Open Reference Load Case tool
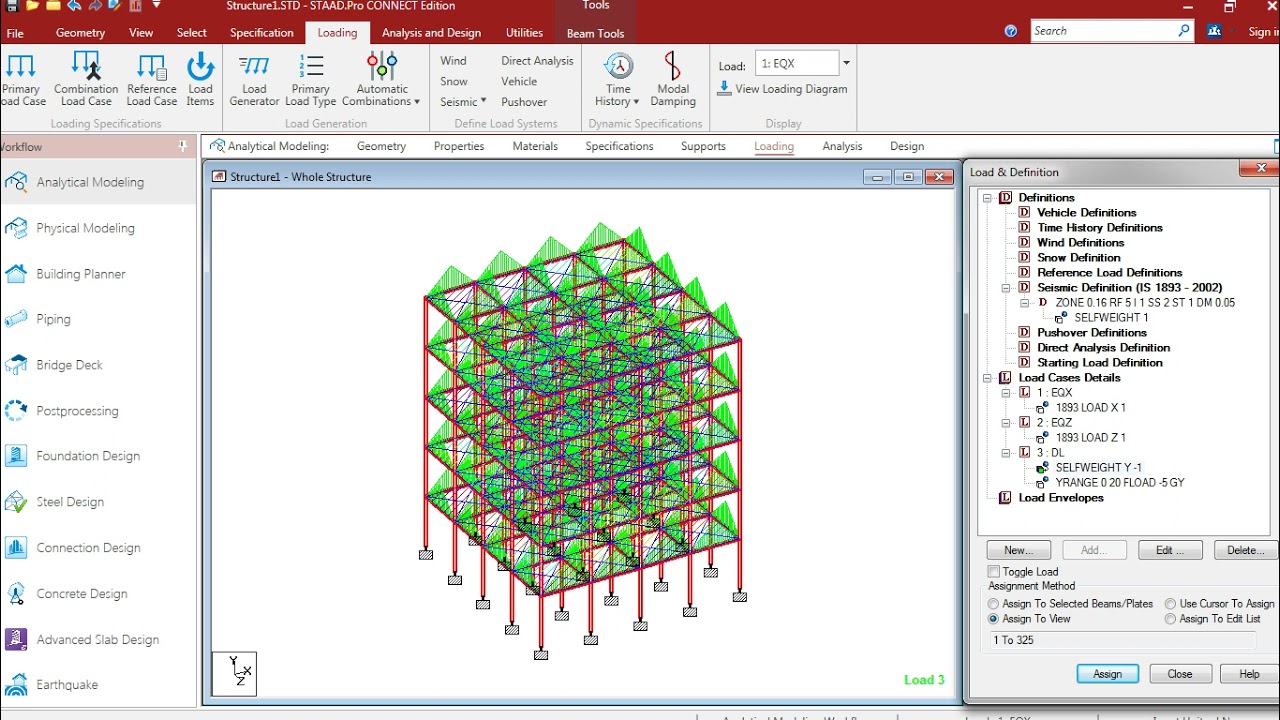 (152, 80)
